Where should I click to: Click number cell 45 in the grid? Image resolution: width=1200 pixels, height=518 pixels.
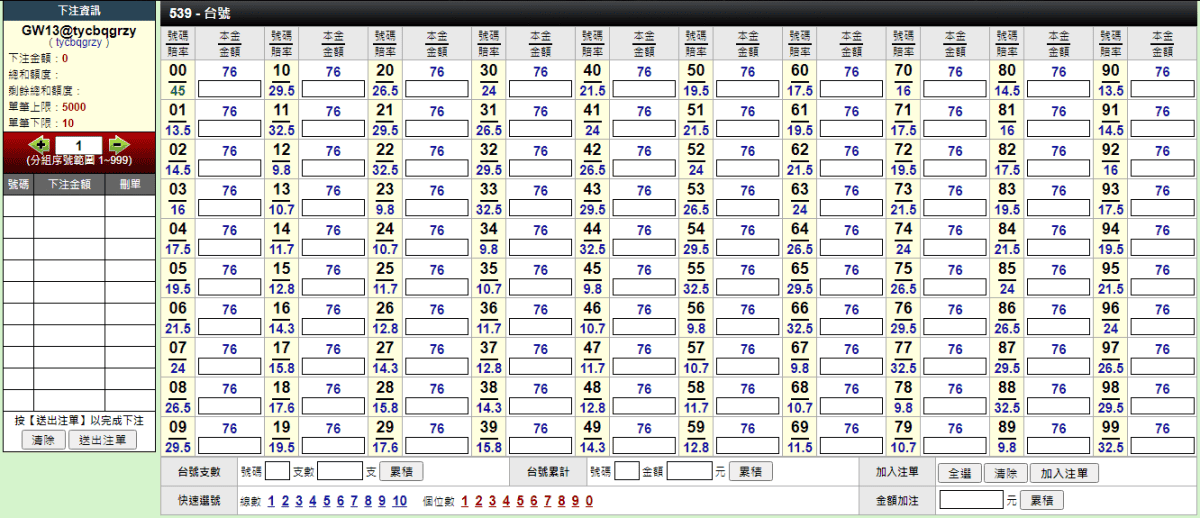pos(592,279)
